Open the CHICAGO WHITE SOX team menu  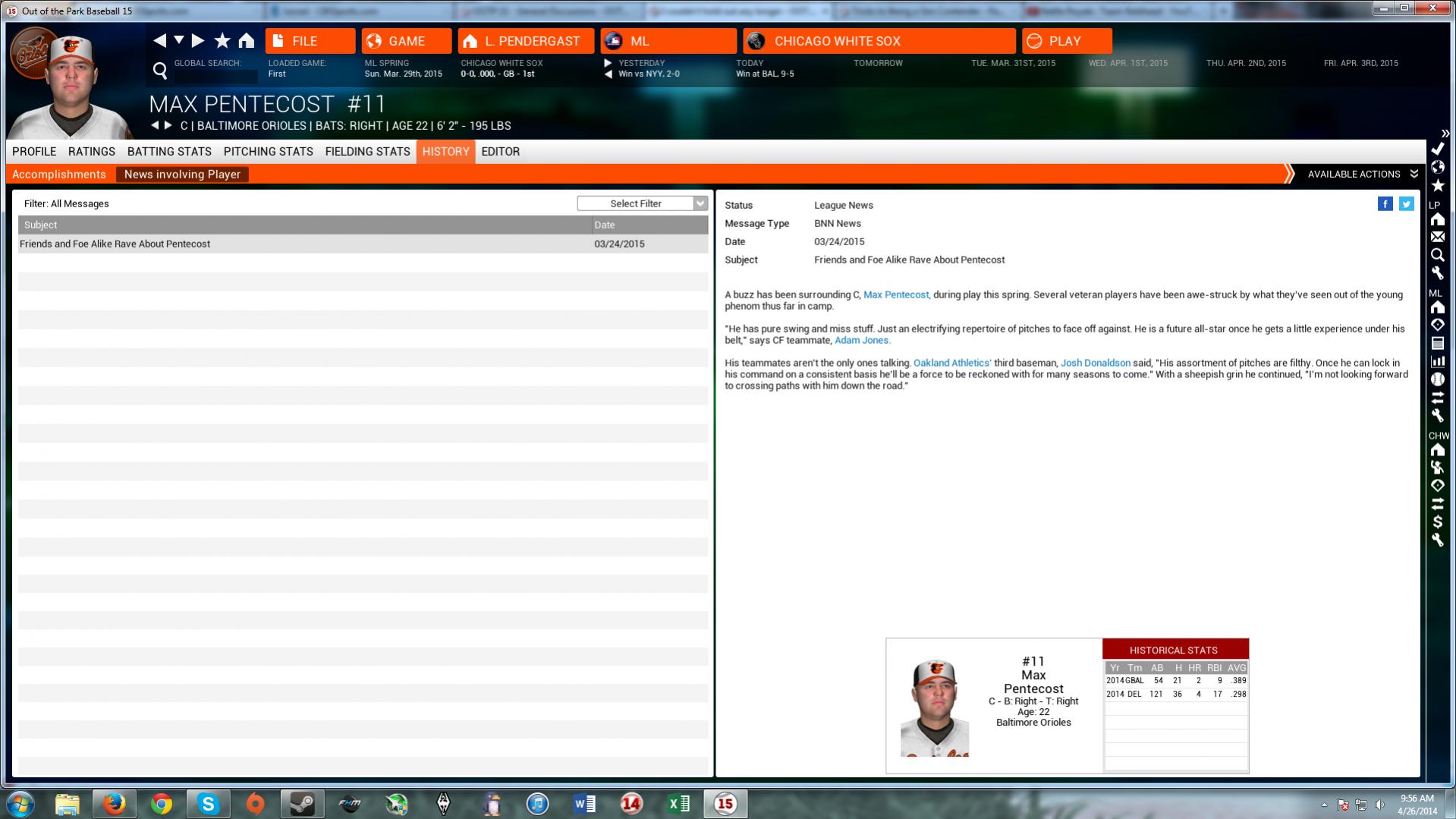(x=879, y=41)
